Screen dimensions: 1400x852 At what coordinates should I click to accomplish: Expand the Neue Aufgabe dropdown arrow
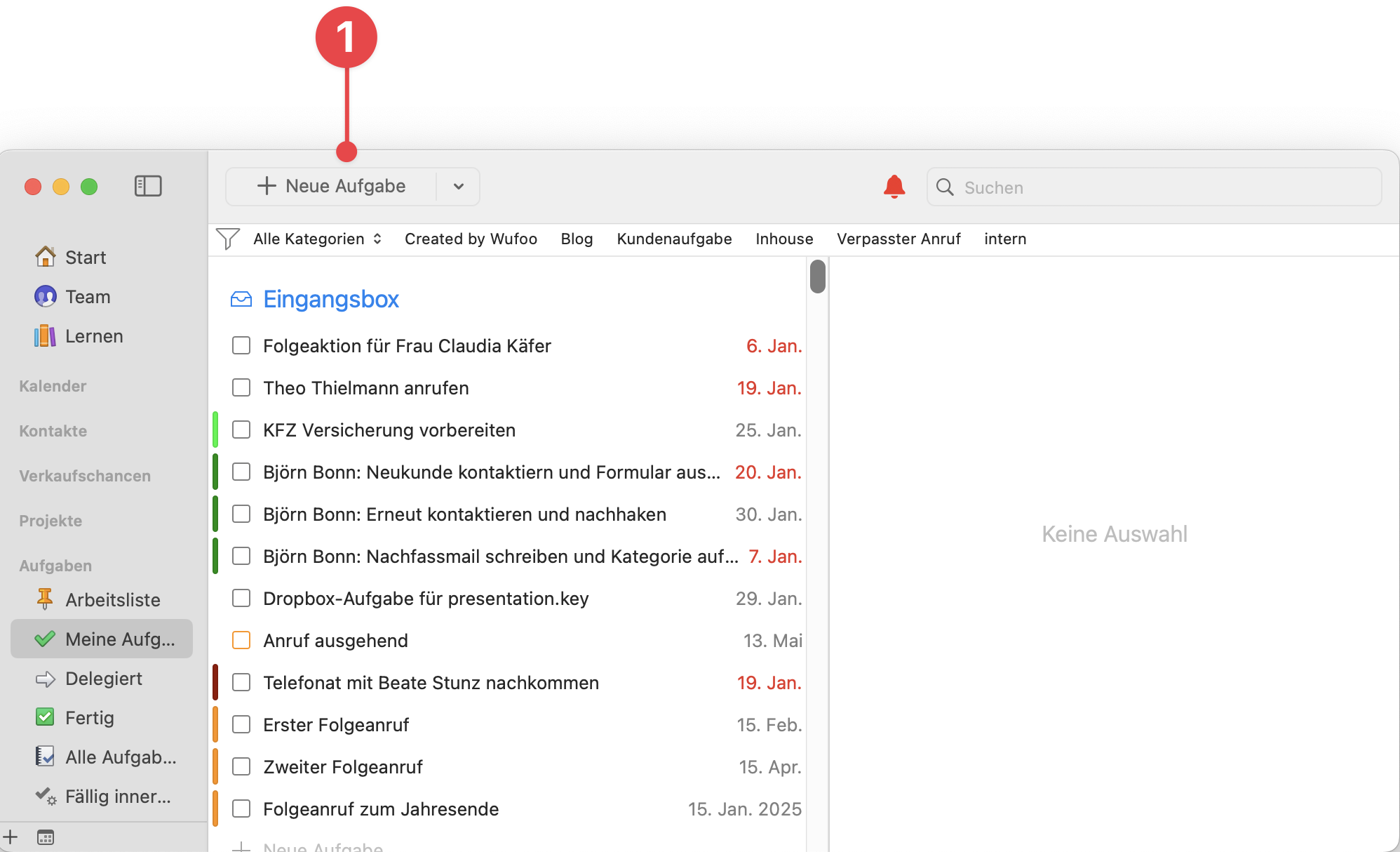(459, 187)
